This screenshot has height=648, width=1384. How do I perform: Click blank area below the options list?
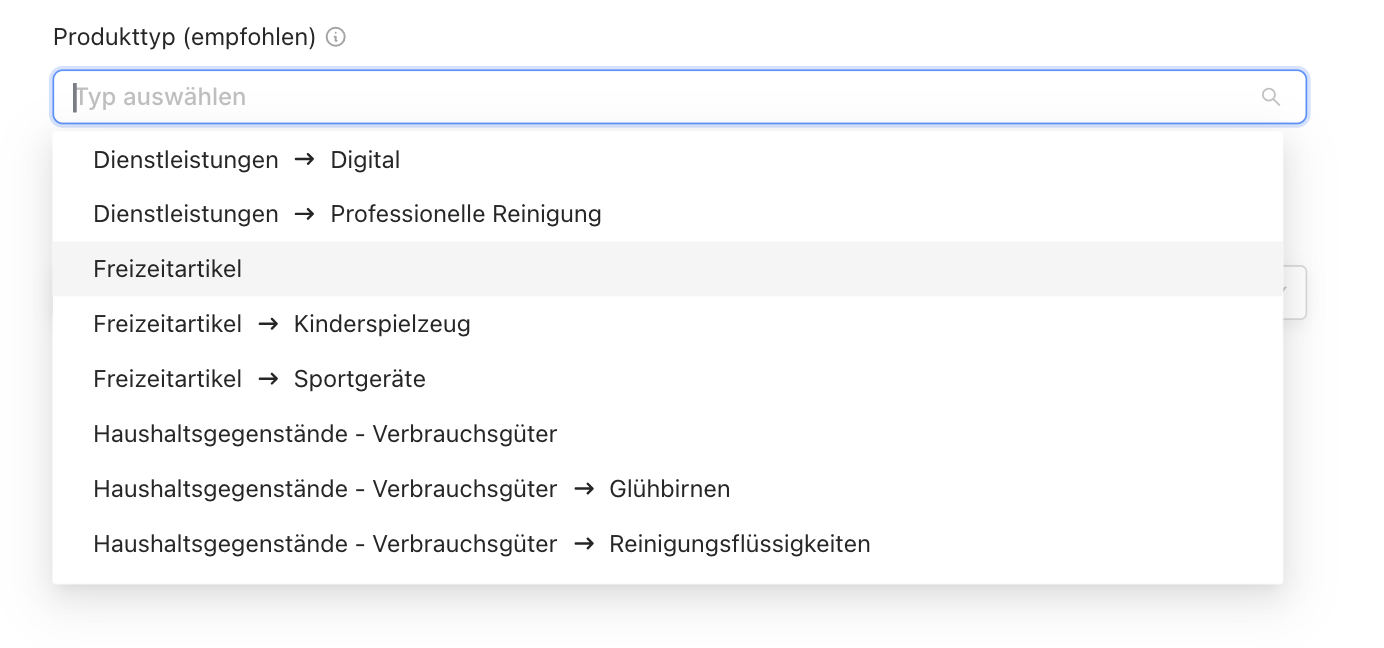click(668, 616)
